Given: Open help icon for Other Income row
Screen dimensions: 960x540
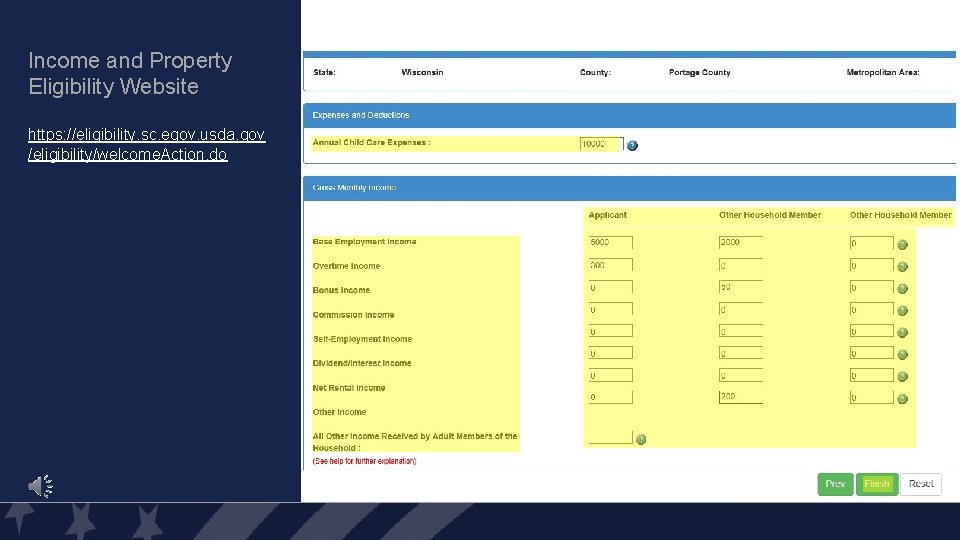Looking at the screenshot, I should coord(902,399).
